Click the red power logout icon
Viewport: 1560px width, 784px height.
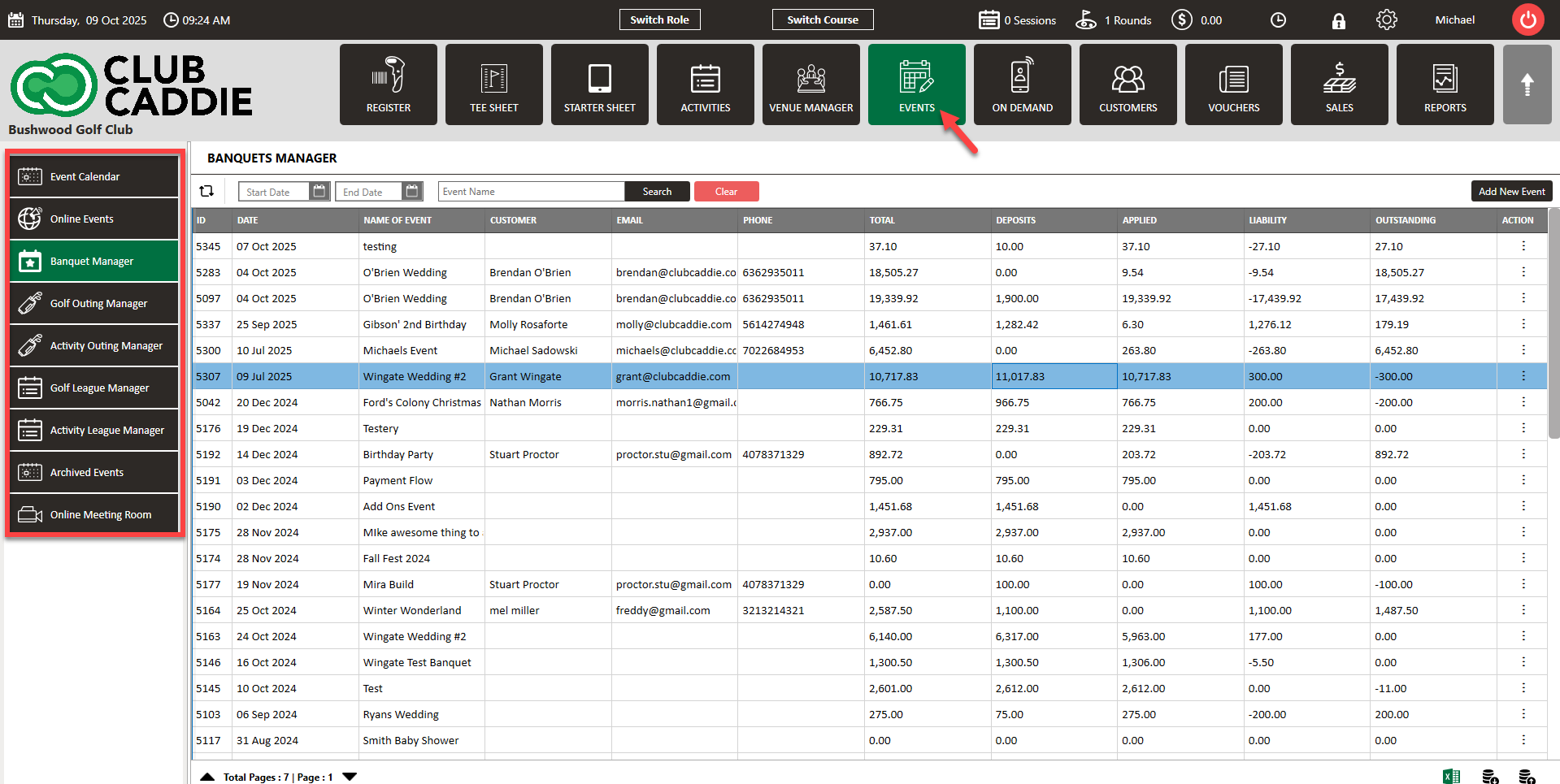(x=1527, y=19)
